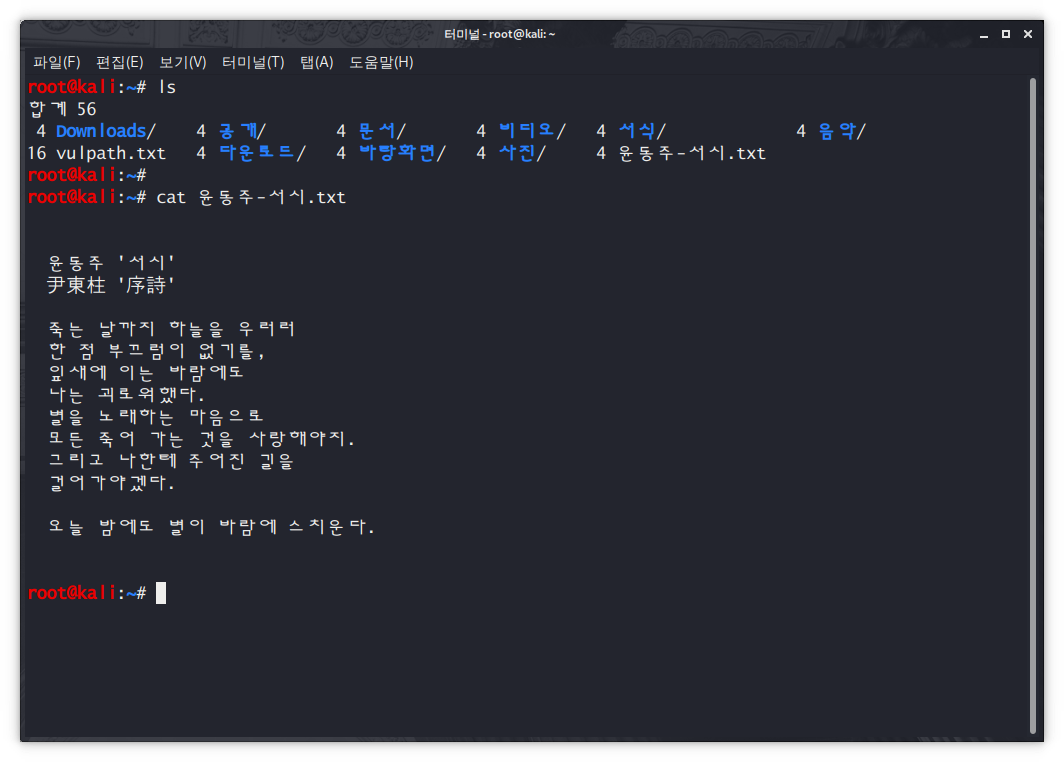Click line 죽는 날까지 하늘을 우러러
The width and height of the screenshot is (1064, 762).
click(172, 329)
